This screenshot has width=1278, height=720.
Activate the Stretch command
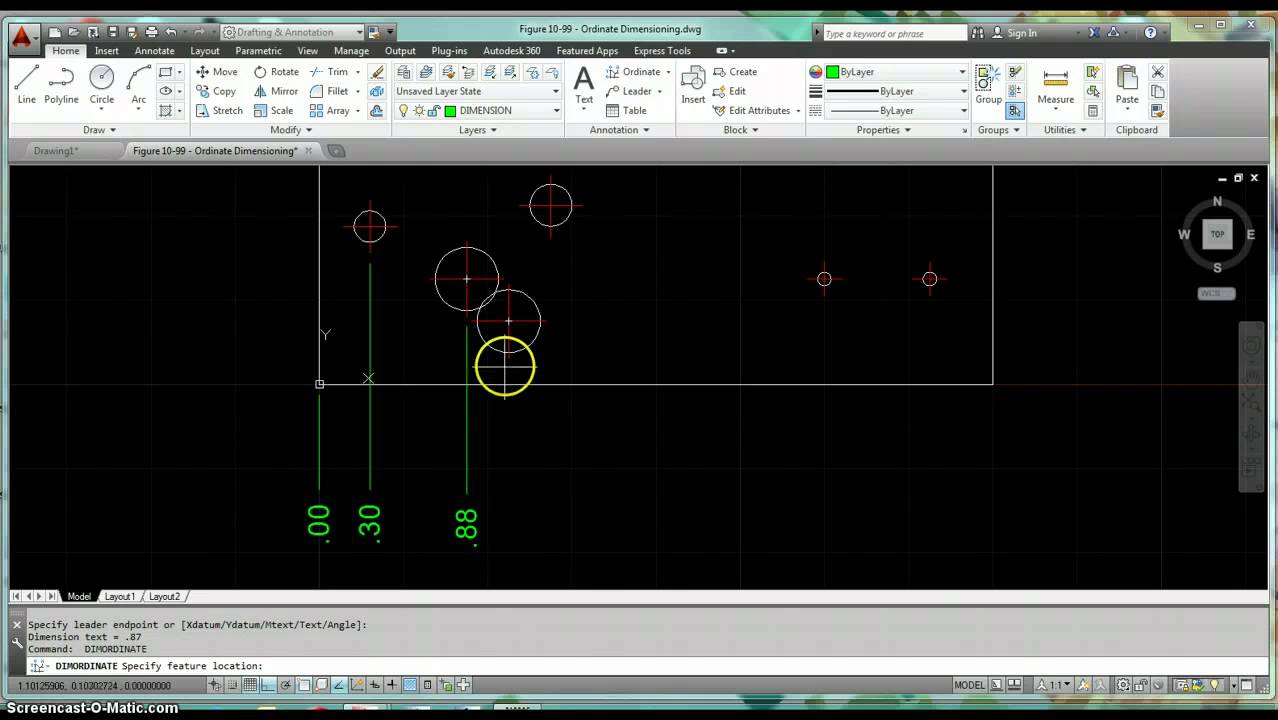(x=219, y=110)
